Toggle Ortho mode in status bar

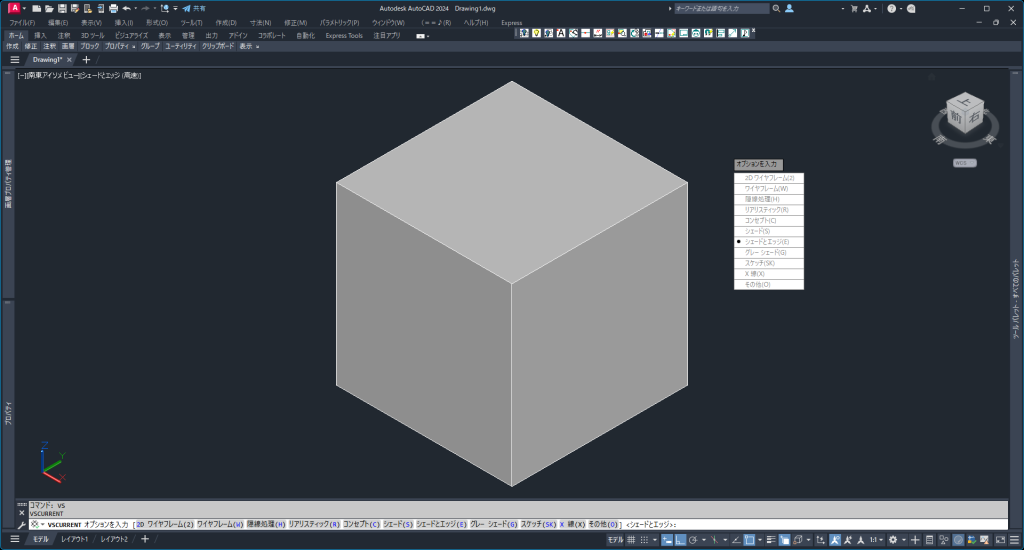[x=679, y=540]
